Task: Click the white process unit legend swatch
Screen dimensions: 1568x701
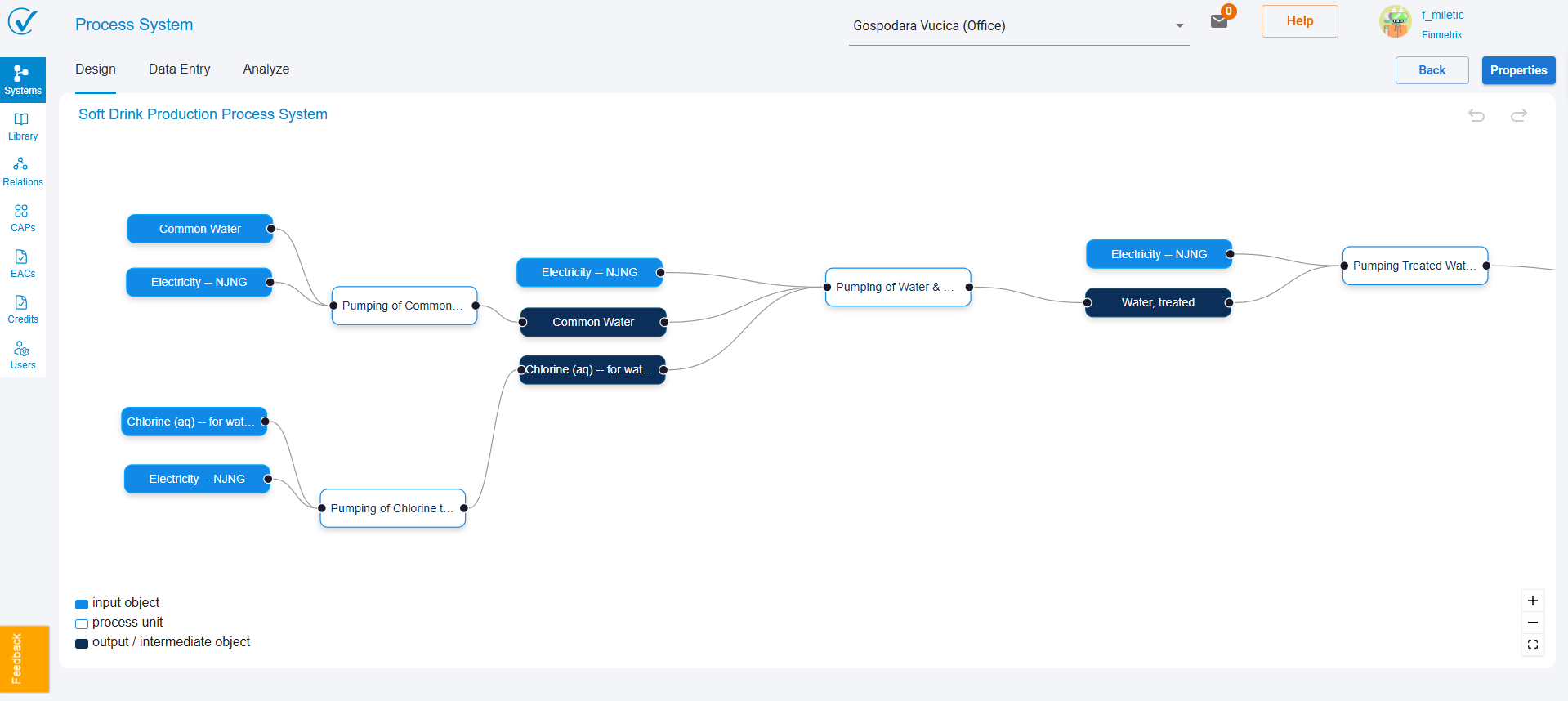Action: pos(82,624)
